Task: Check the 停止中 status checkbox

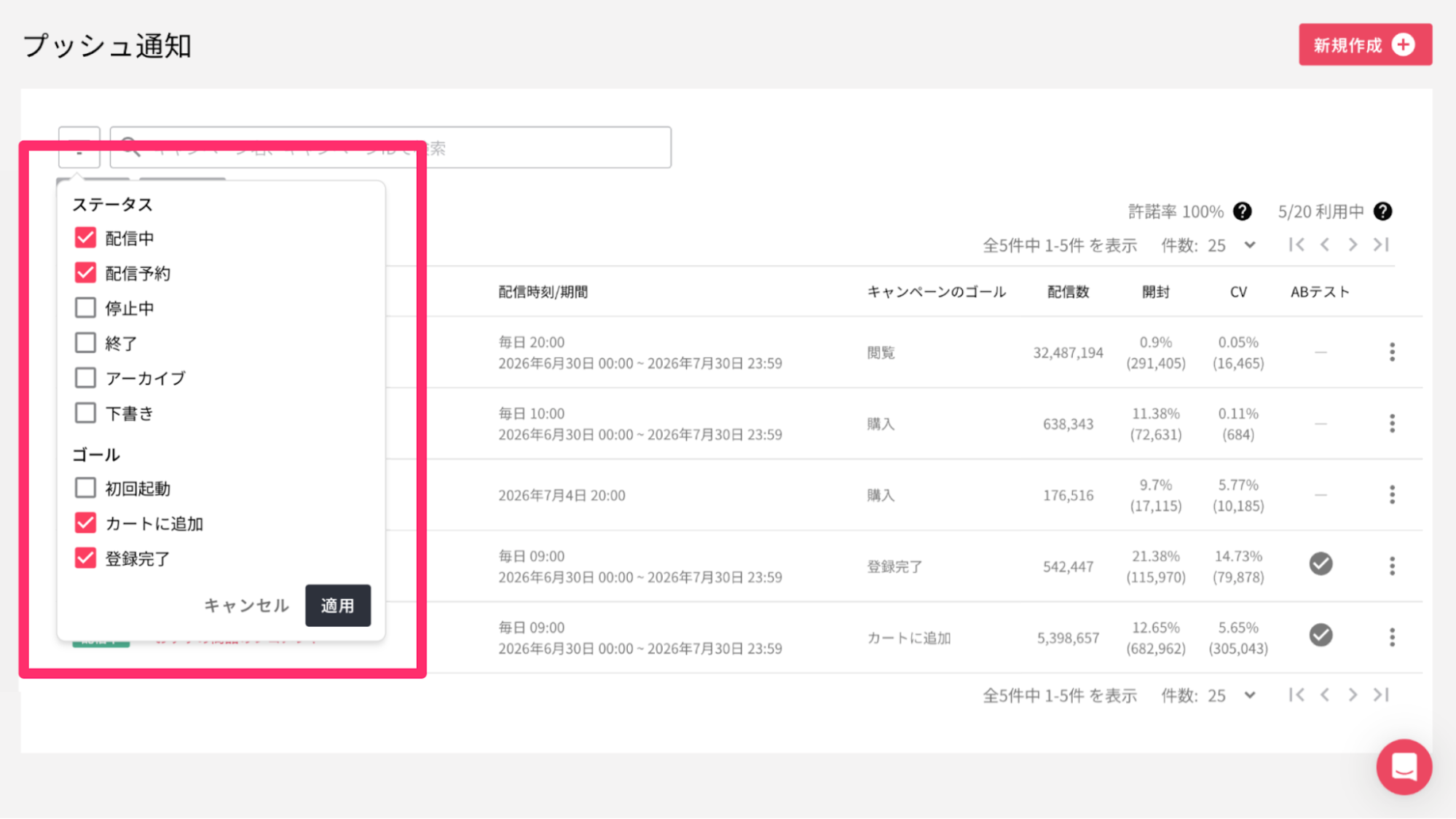Action: [85, 308]
